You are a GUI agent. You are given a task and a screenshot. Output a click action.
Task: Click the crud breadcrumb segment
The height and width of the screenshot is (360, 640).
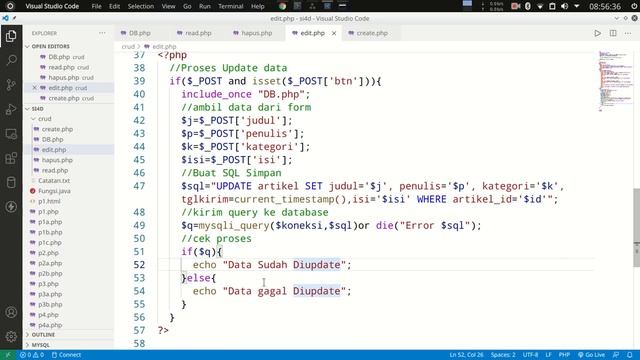click(x=128, y=47)
